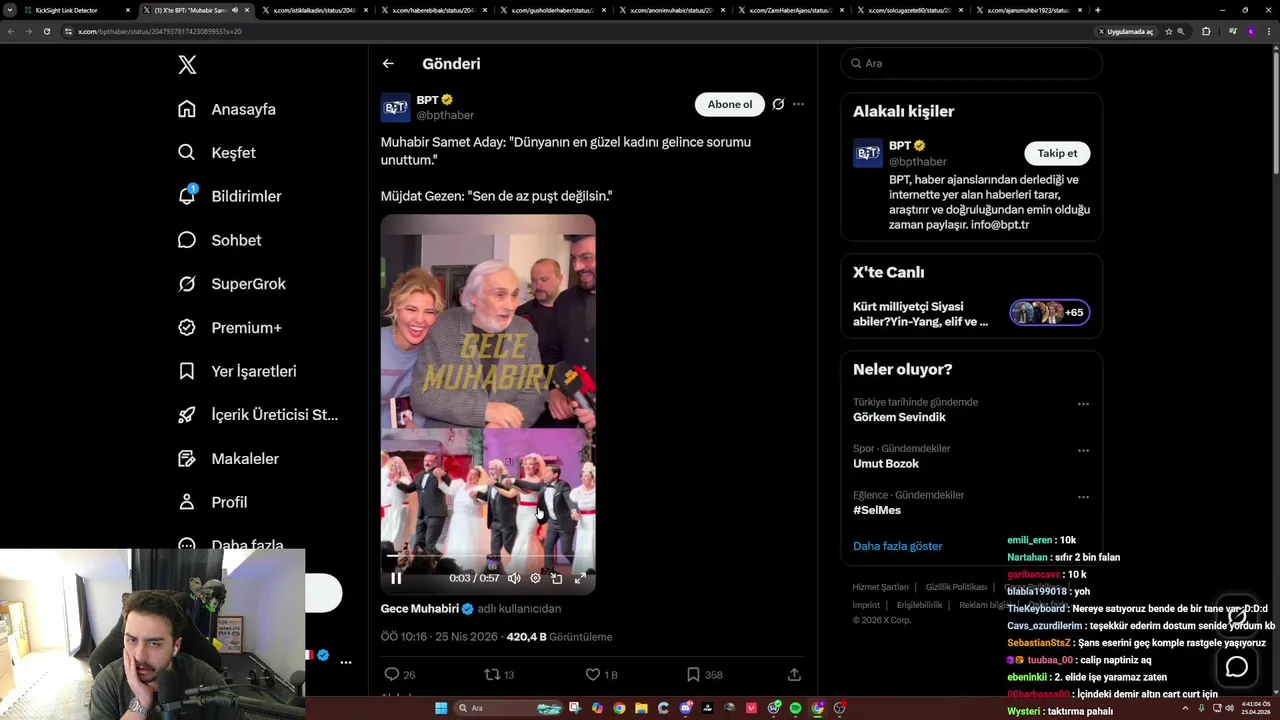Open Keşfet search page

point(217,153)
